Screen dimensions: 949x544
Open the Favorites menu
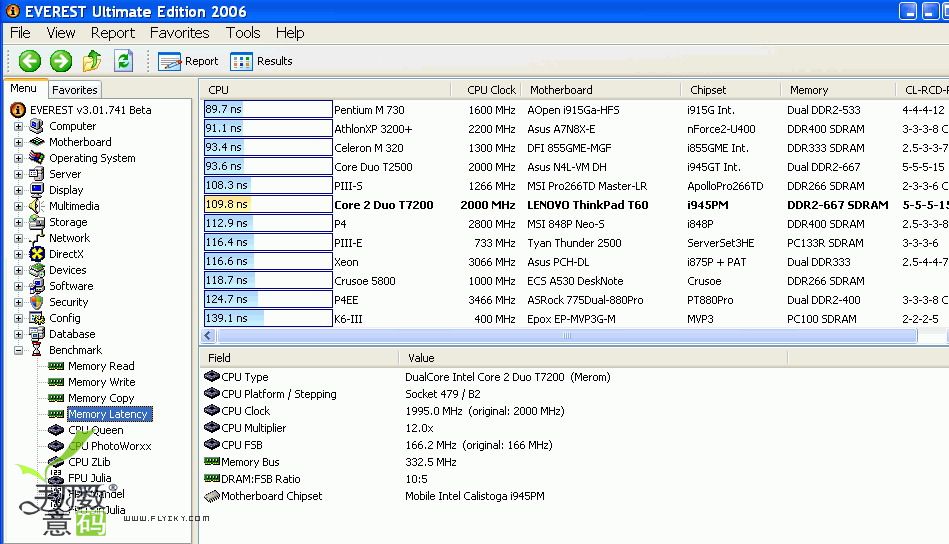(x=179, y=33)
